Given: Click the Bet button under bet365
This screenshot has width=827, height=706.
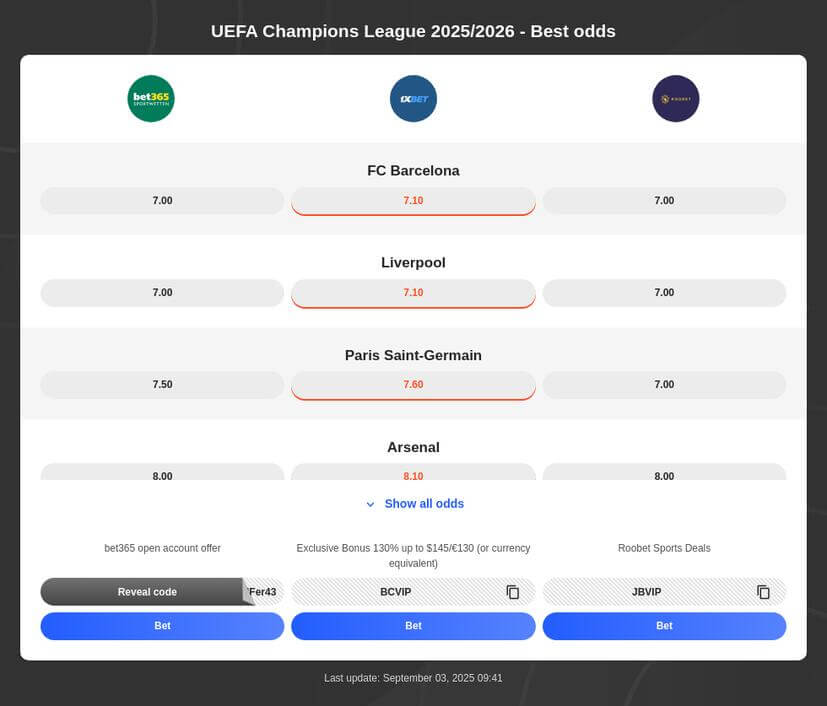Looking at the screenshot, I should [162, 626].
